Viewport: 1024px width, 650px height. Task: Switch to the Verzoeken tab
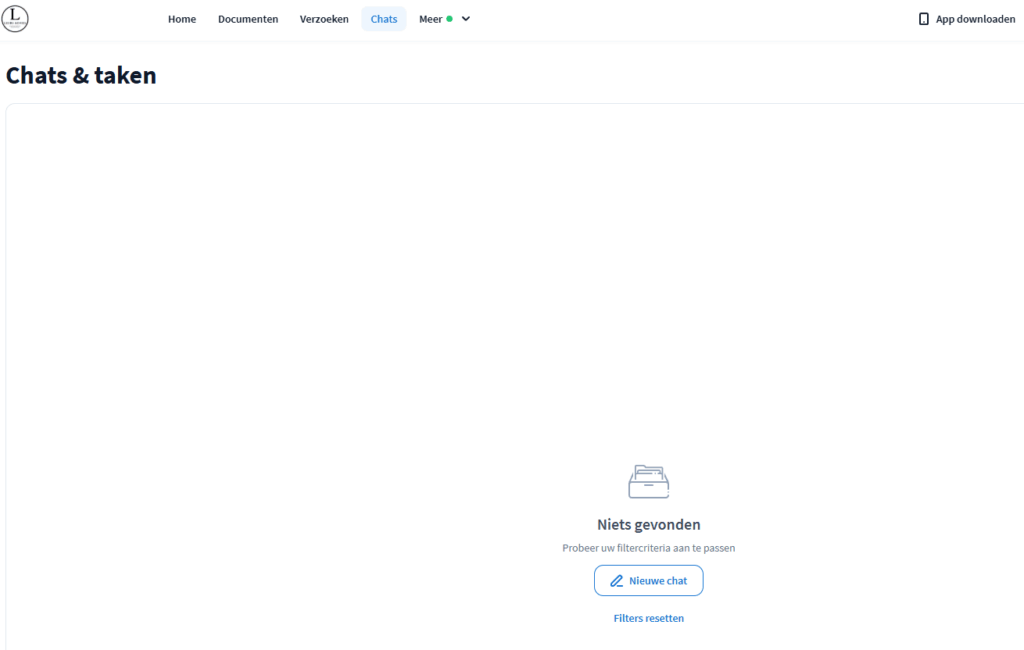[x=324, y=19]
